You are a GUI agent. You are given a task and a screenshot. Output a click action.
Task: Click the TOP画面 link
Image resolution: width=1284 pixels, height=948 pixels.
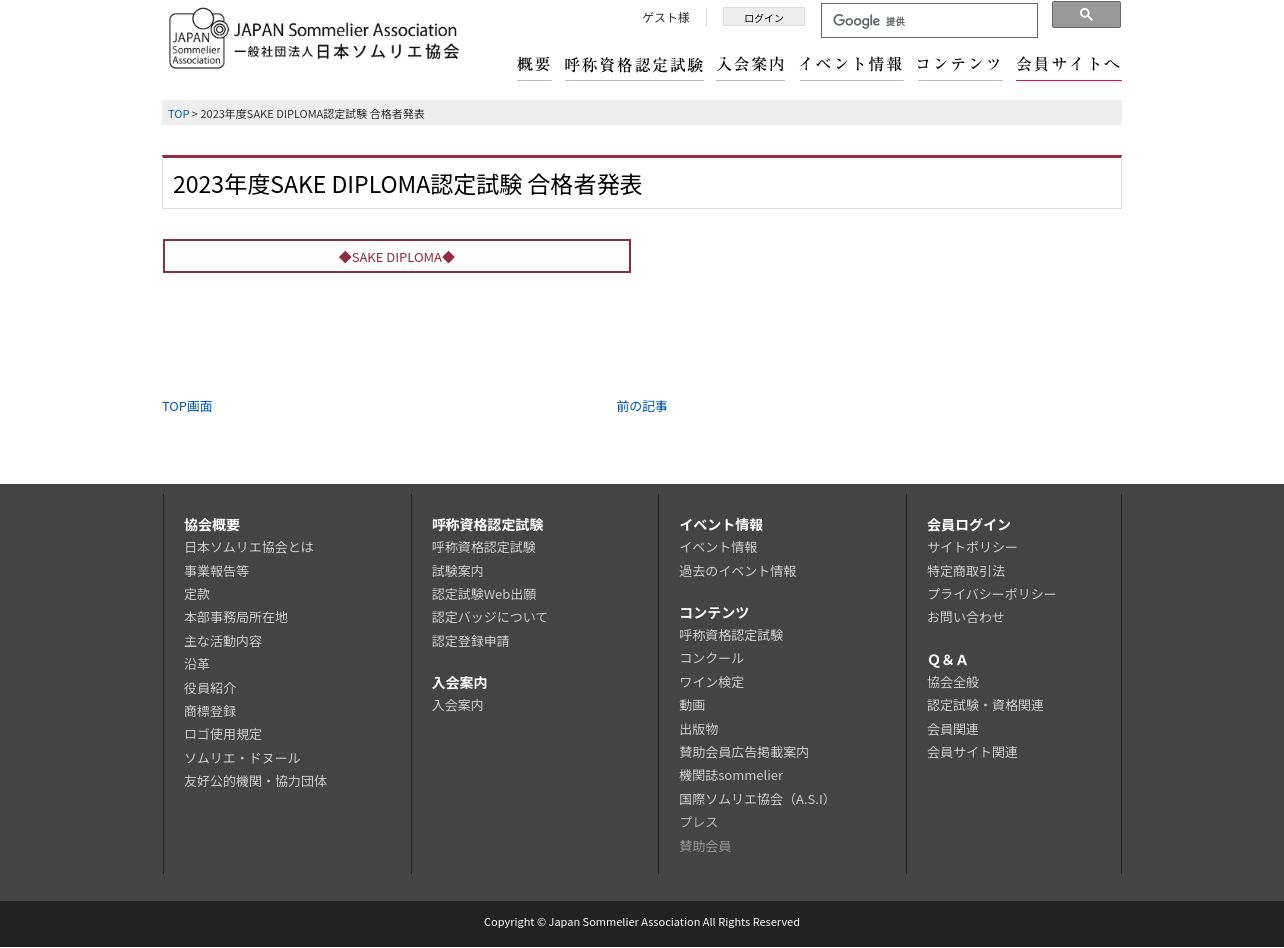pyautogui.click(x=187, y=406)
